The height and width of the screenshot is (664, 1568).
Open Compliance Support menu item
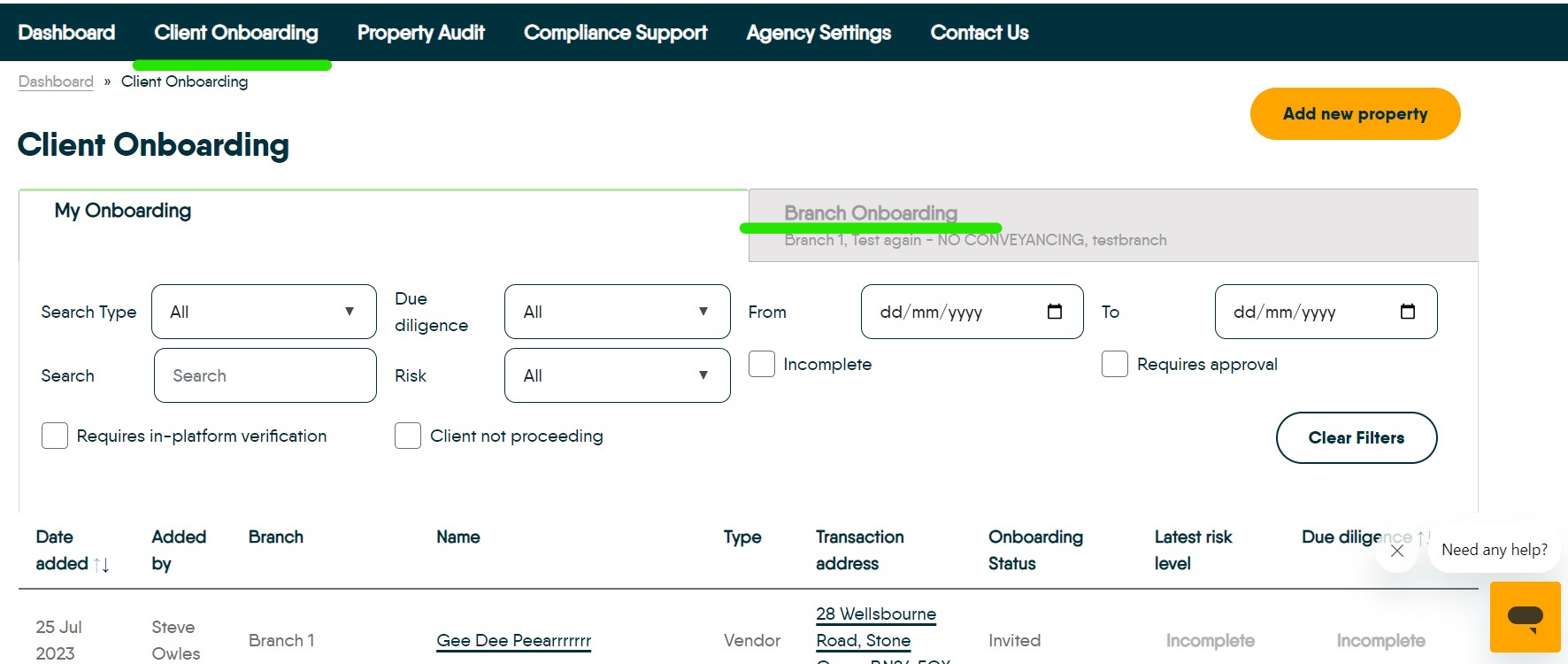[x=615, y=33]
